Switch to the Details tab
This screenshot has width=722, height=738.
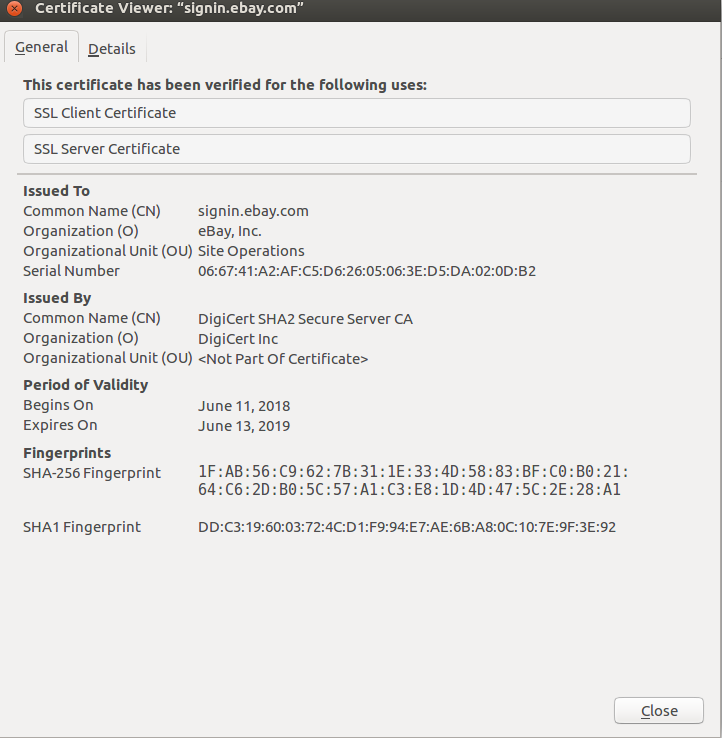(x=112, y=48)
